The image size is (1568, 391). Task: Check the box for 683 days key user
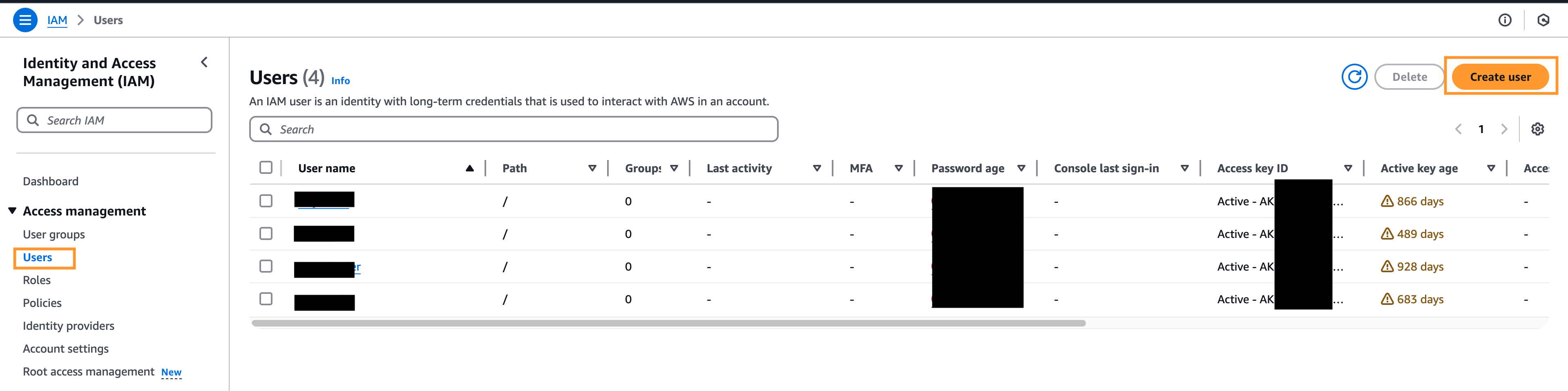[266, 299]
